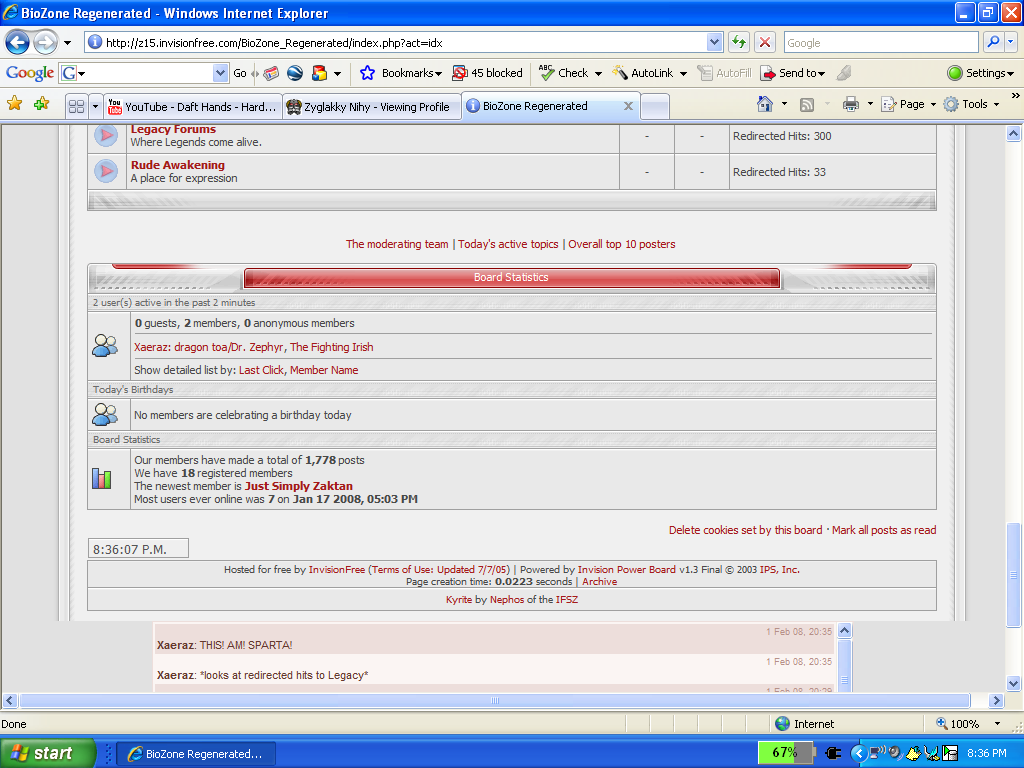This screenshot has height=768, width=1024.
Task: Open the RSS feeds icon
Action: (x=807, y=104)
